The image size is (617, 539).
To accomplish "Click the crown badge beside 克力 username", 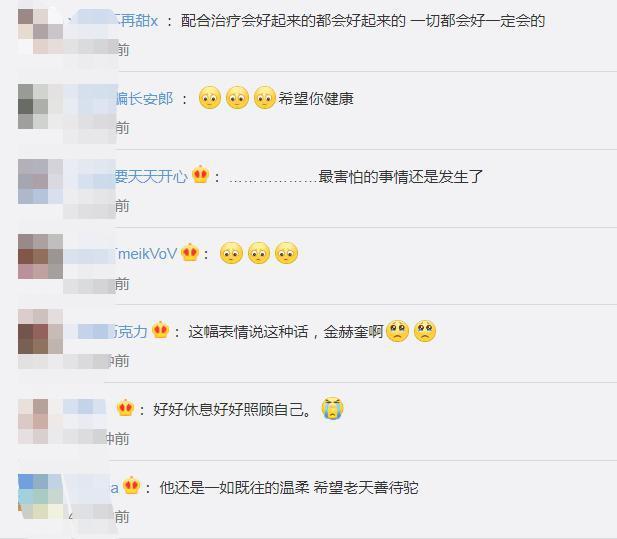I will pyautogui.click(x=161, y=330).
